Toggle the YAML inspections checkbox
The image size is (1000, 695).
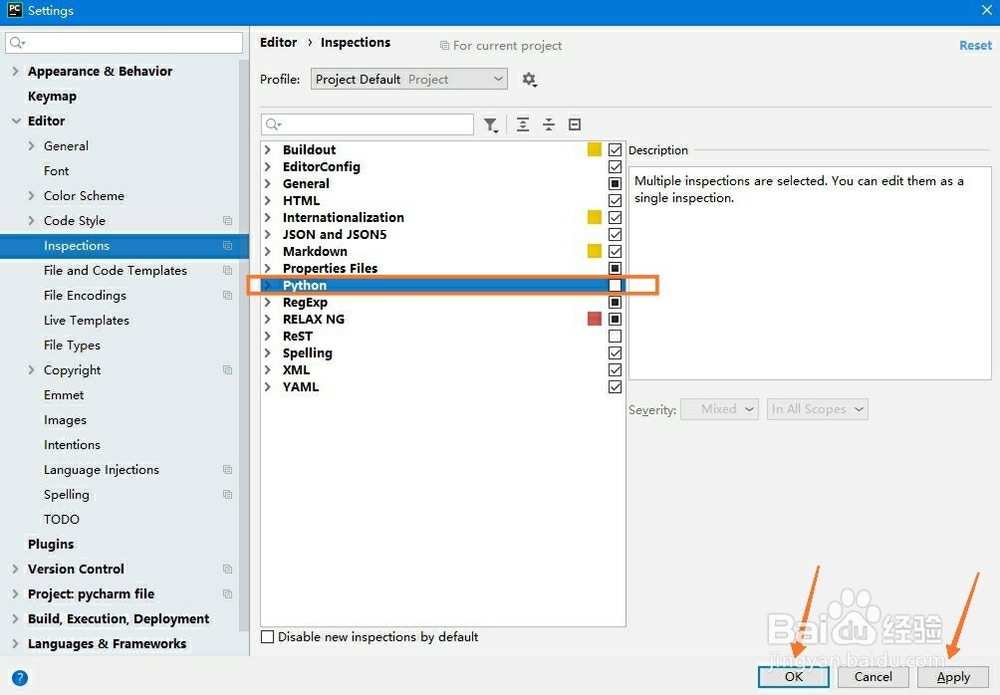[x=615, y=387]
